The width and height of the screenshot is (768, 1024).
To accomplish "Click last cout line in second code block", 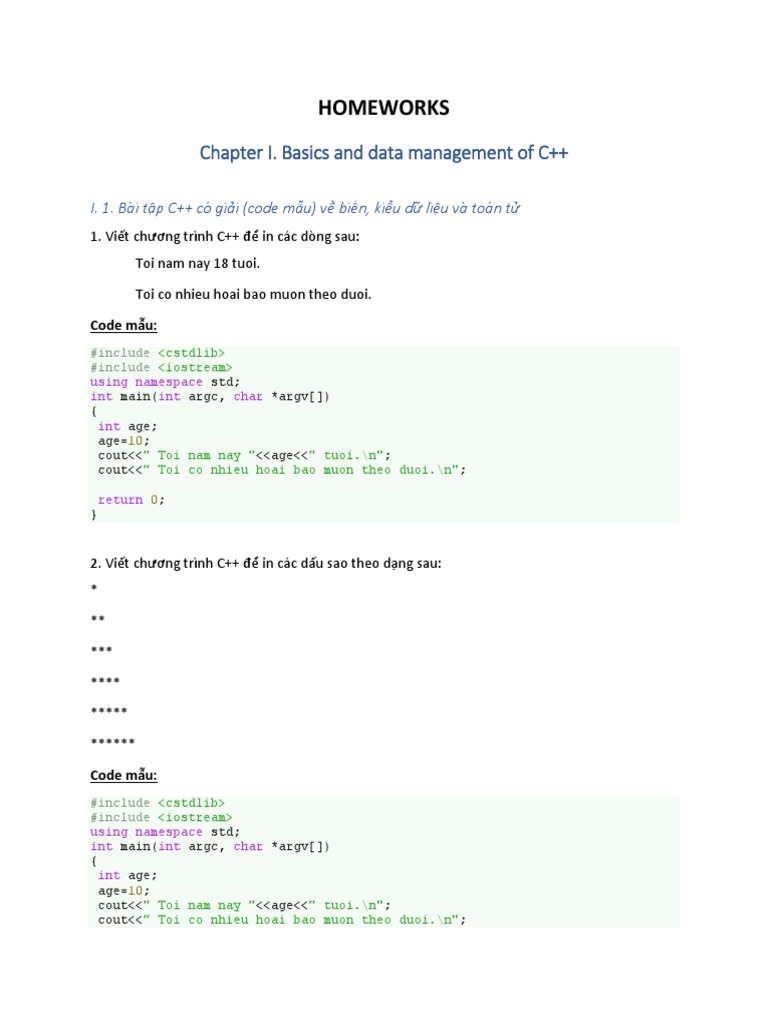I will coord(282,920).
